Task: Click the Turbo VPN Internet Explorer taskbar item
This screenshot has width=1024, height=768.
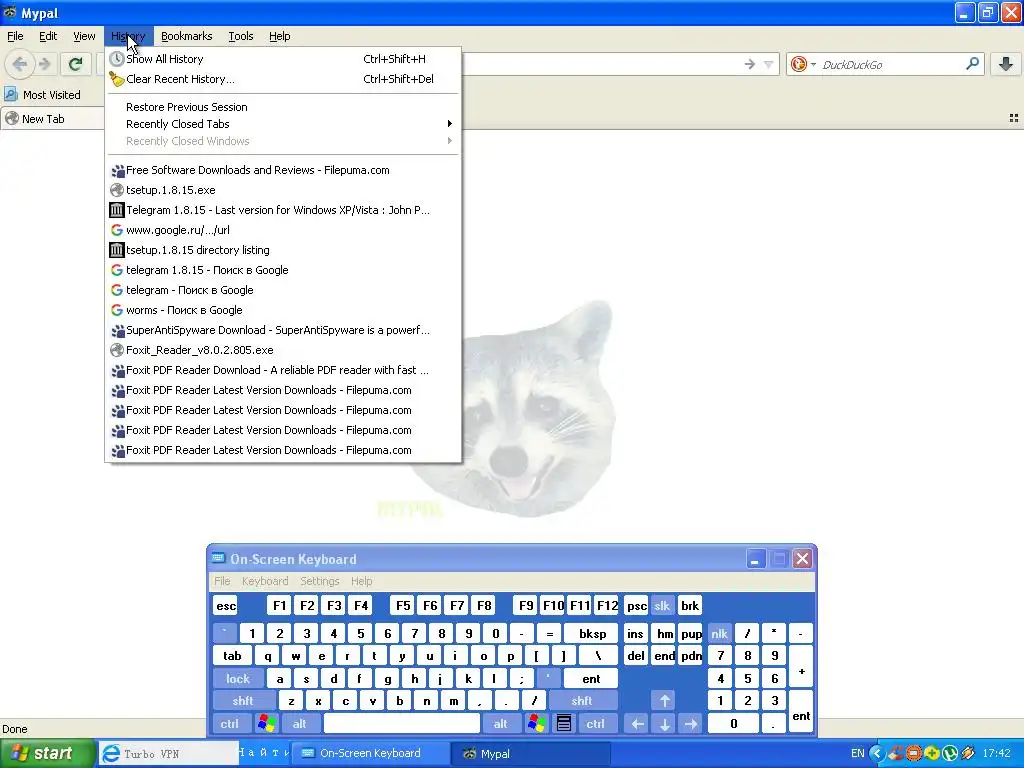Action: 167,754
